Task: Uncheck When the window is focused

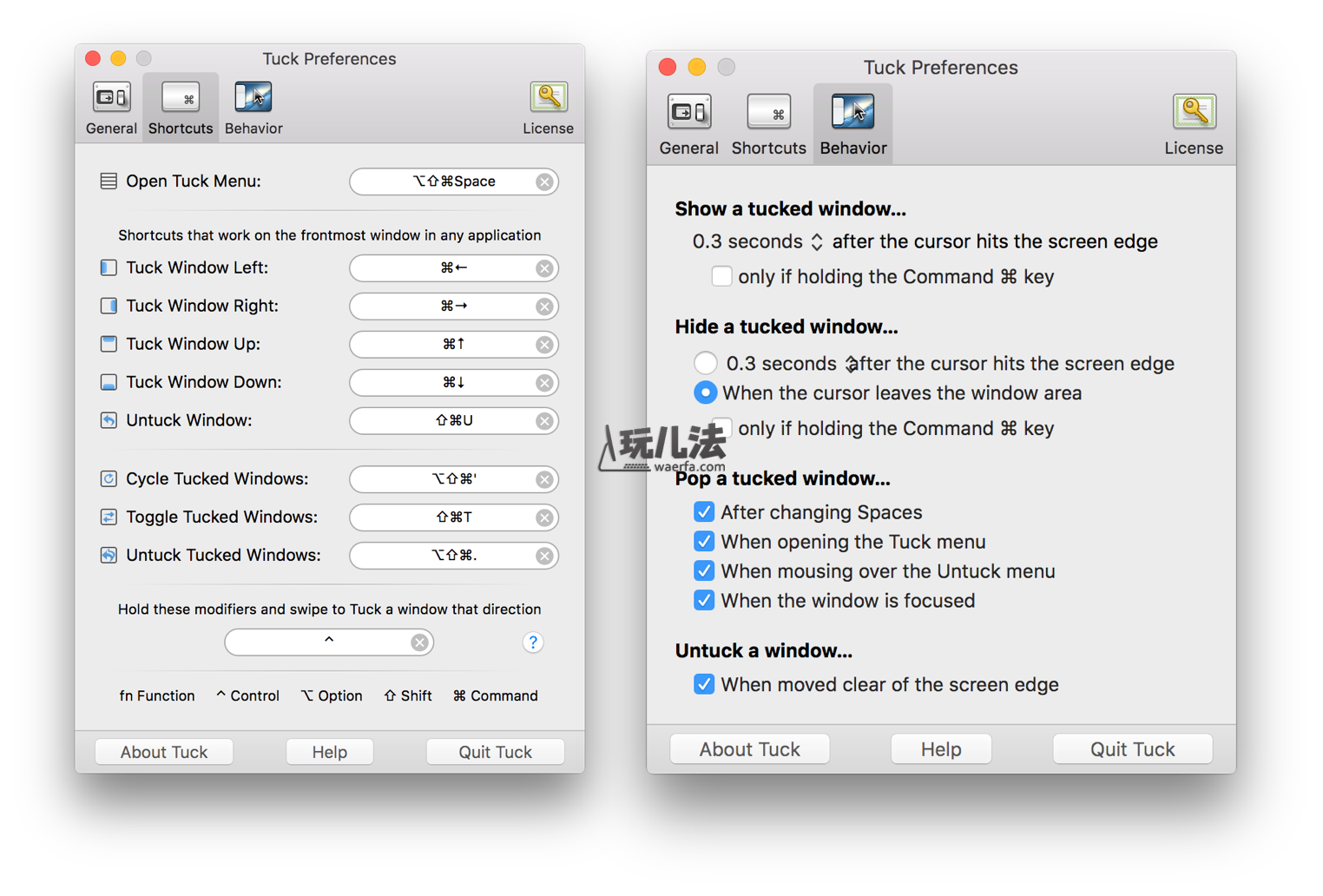Action: tap(704, 601)
